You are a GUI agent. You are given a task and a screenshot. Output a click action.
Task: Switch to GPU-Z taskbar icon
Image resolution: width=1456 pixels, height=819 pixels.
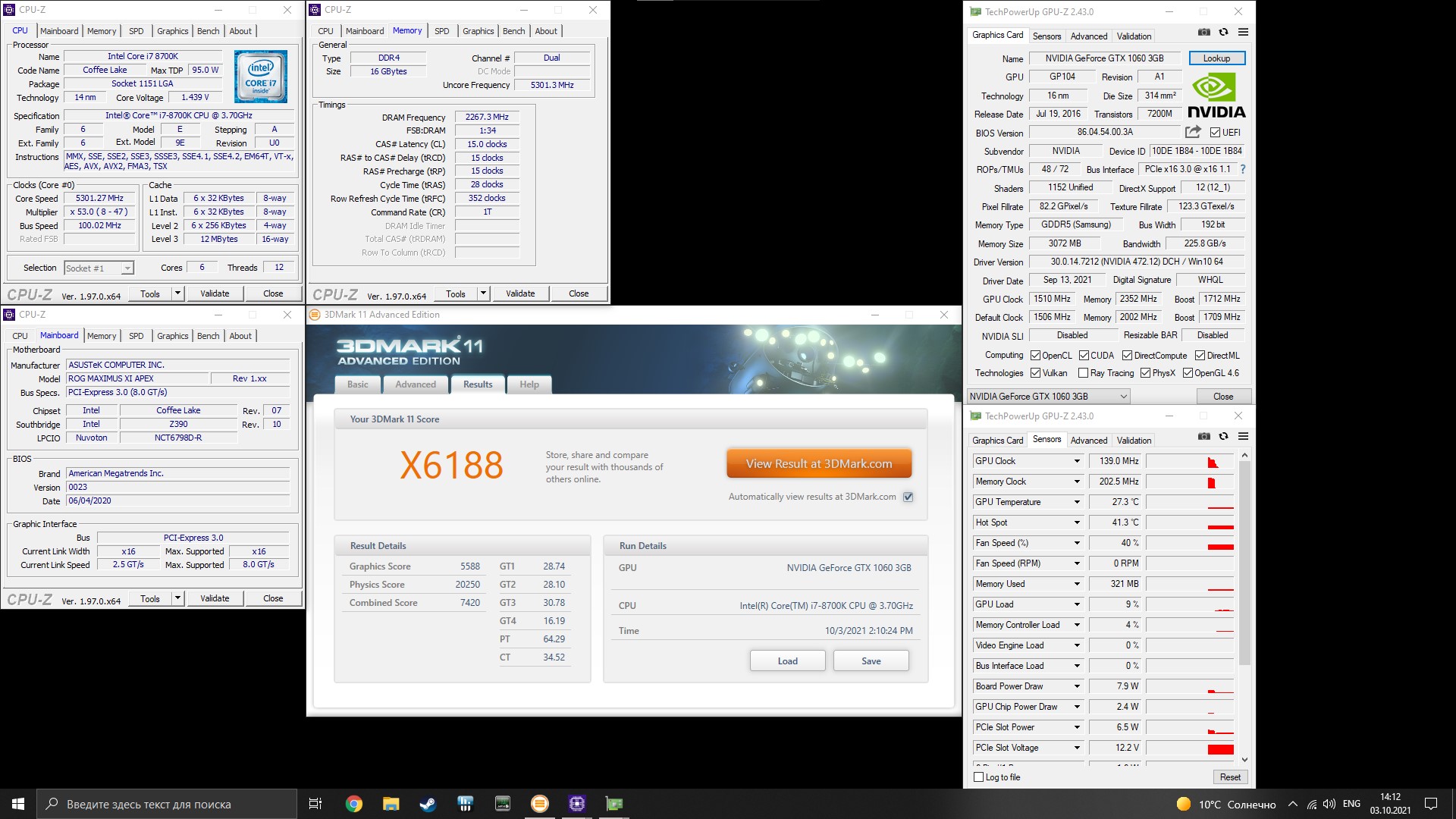[613, 804]
